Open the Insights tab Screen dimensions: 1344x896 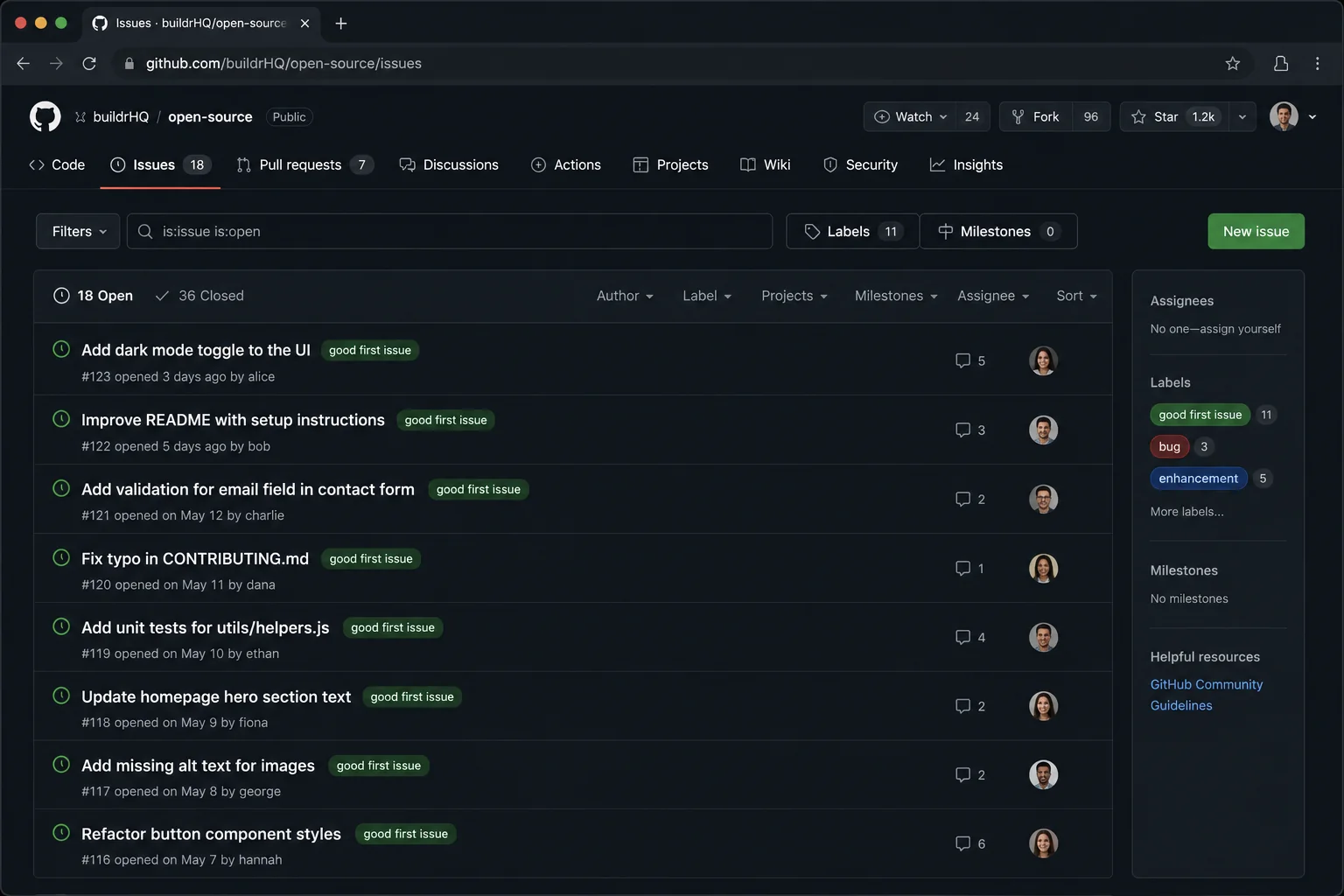point(966,164)
